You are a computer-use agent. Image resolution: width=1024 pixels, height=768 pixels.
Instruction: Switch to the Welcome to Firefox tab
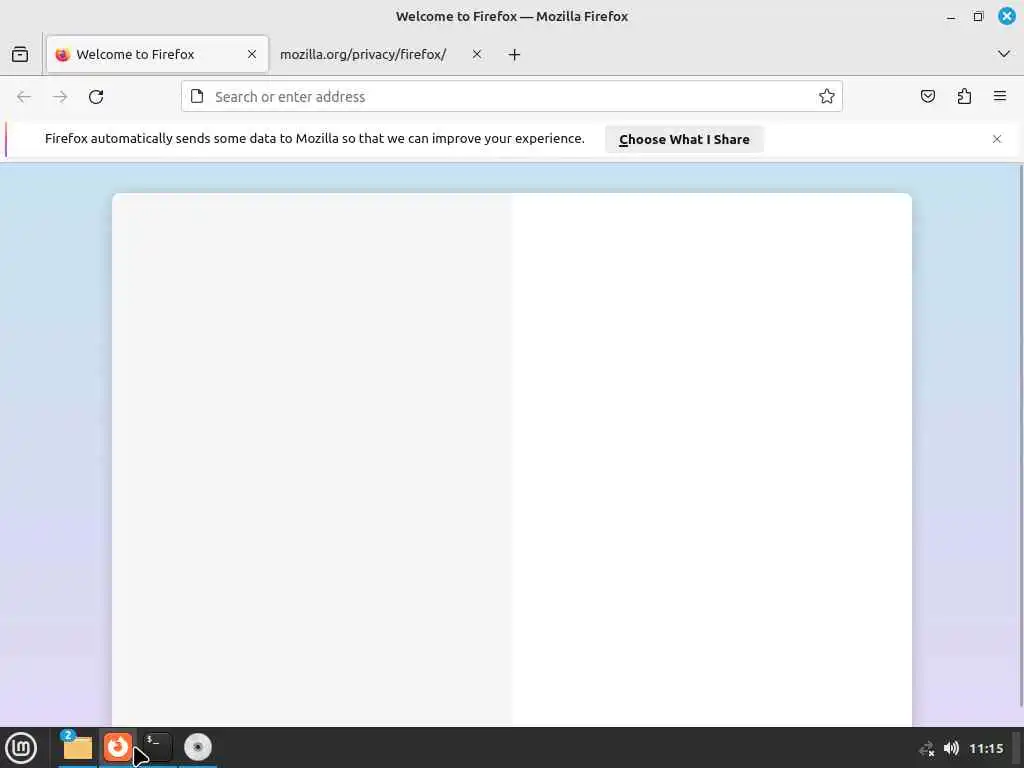(157, 54)
